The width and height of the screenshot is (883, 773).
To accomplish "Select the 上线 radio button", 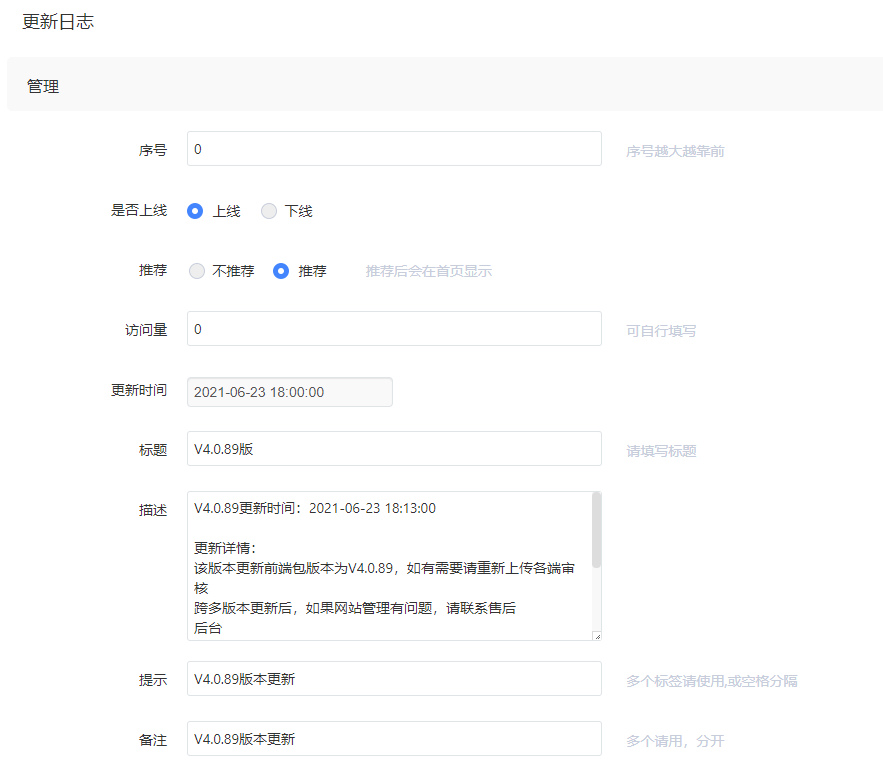I will (195, 211).
